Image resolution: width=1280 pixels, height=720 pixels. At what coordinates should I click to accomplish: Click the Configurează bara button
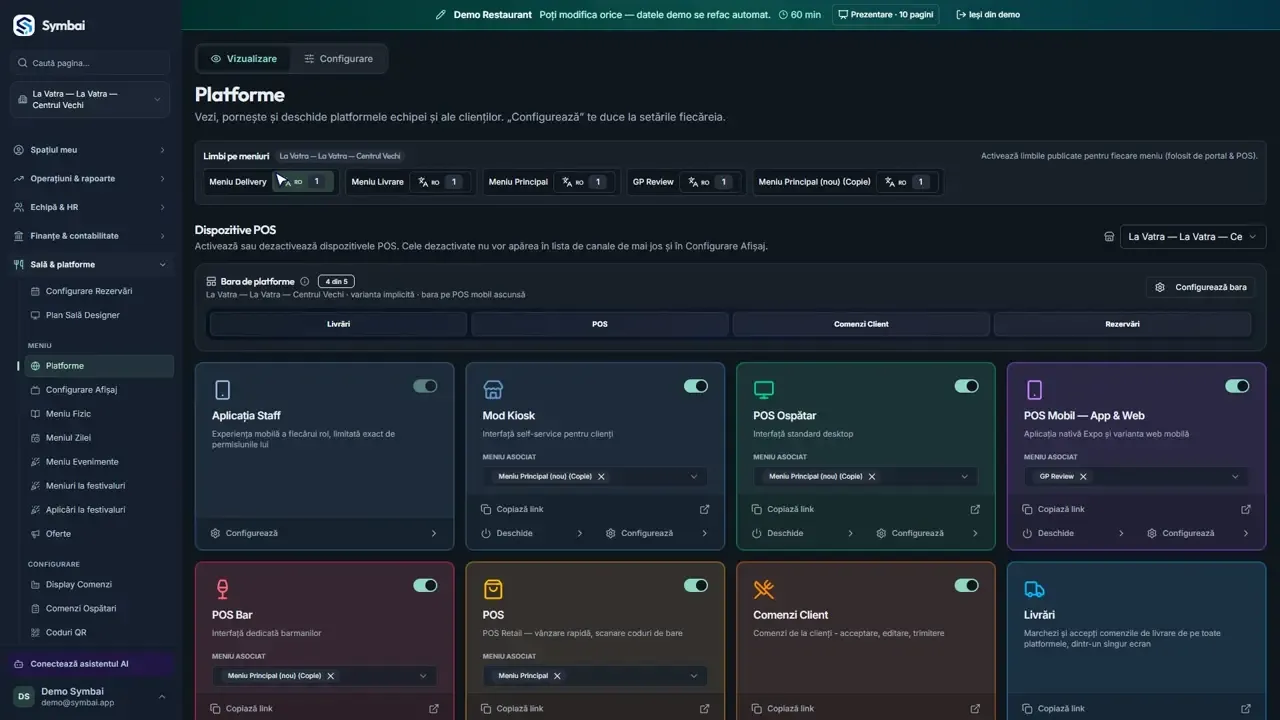[x=1201, y=287]
